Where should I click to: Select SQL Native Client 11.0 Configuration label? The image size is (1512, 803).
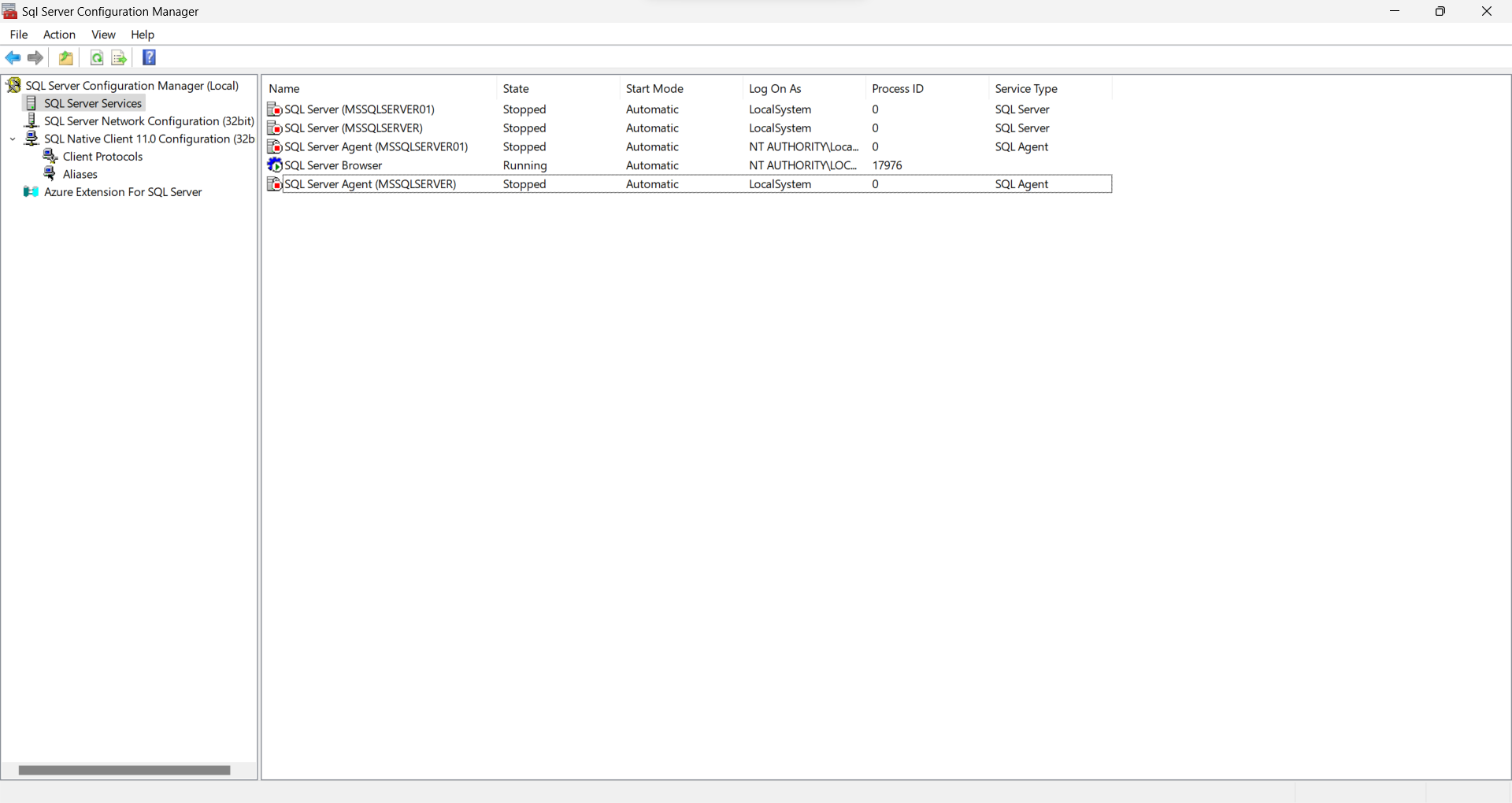(x=150, y=139)
